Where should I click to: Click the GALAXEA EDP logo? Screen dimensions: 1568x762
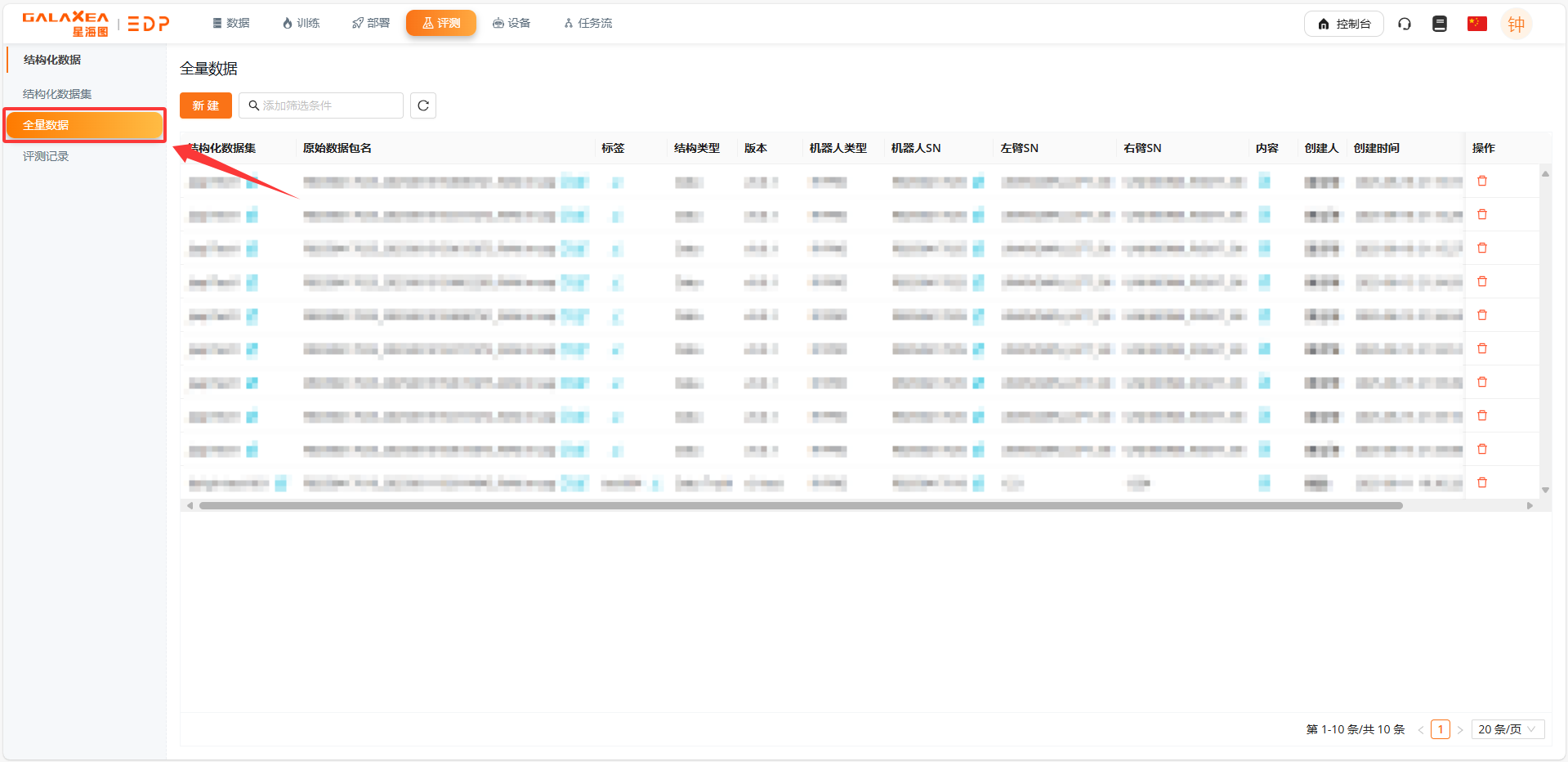[96, 24]
